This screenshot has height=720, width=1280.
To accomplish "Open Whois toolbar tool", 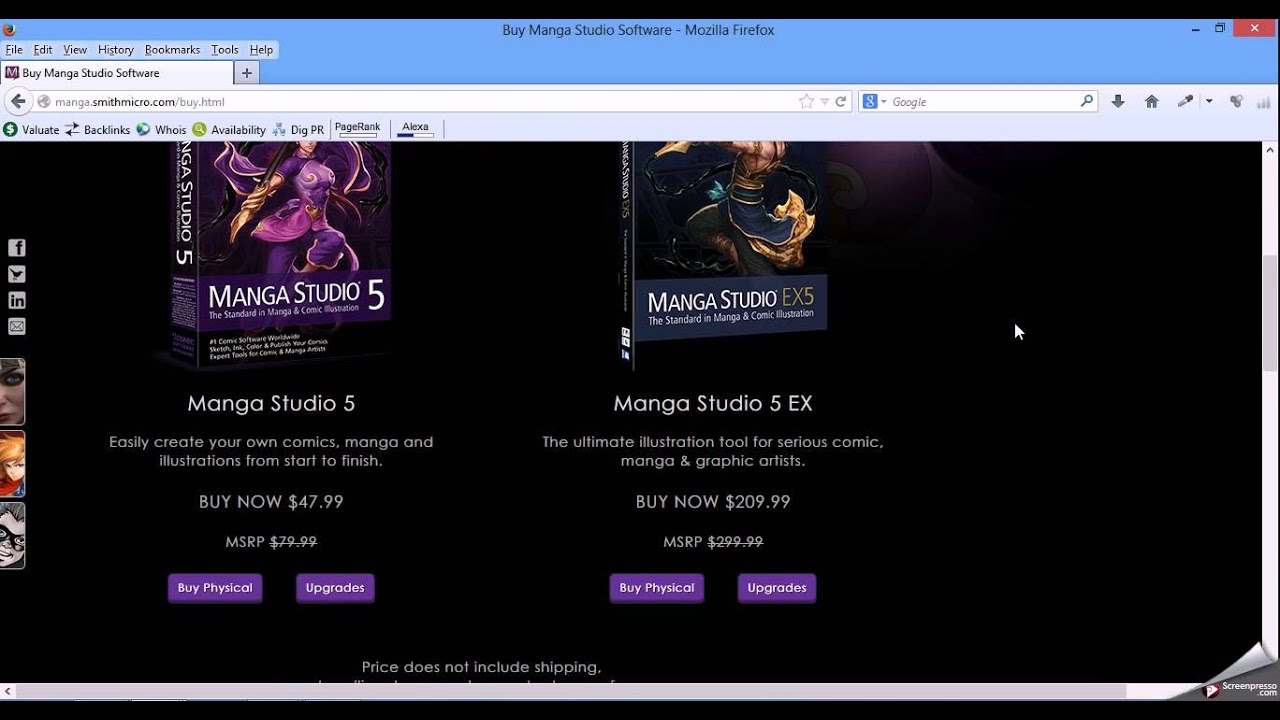I will (x=161, y=129).
